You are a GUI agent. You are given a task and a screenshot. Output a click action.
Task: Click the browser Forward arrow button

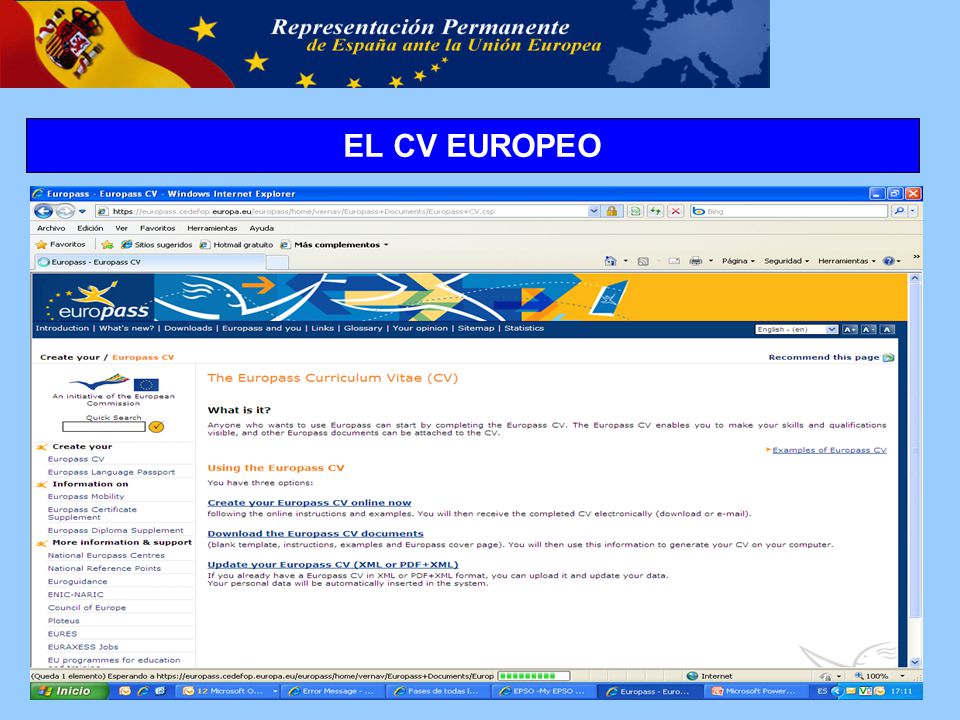point(65,211)
